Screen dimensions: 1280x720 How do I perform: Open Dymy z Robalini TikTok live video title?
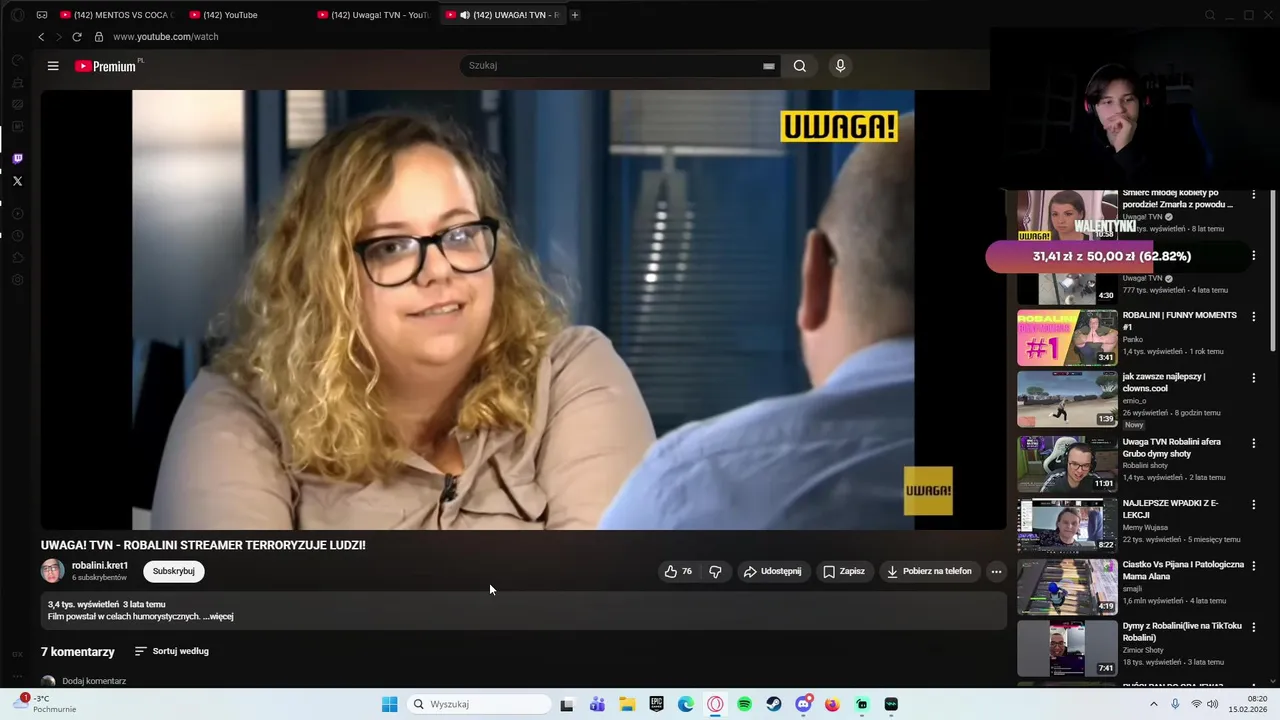[x=1182, y=632]
